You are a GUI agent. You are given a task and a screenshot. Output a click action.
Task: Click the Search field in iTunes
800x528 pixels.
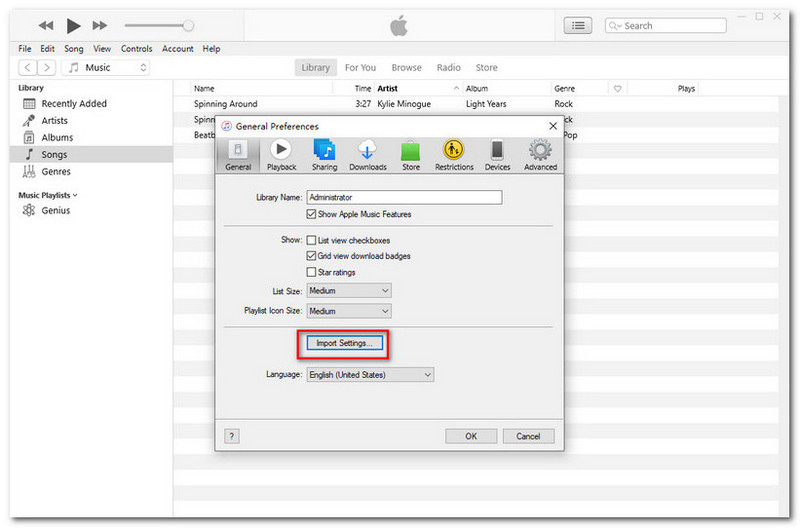pyautogui.click(x=665, y=26)
